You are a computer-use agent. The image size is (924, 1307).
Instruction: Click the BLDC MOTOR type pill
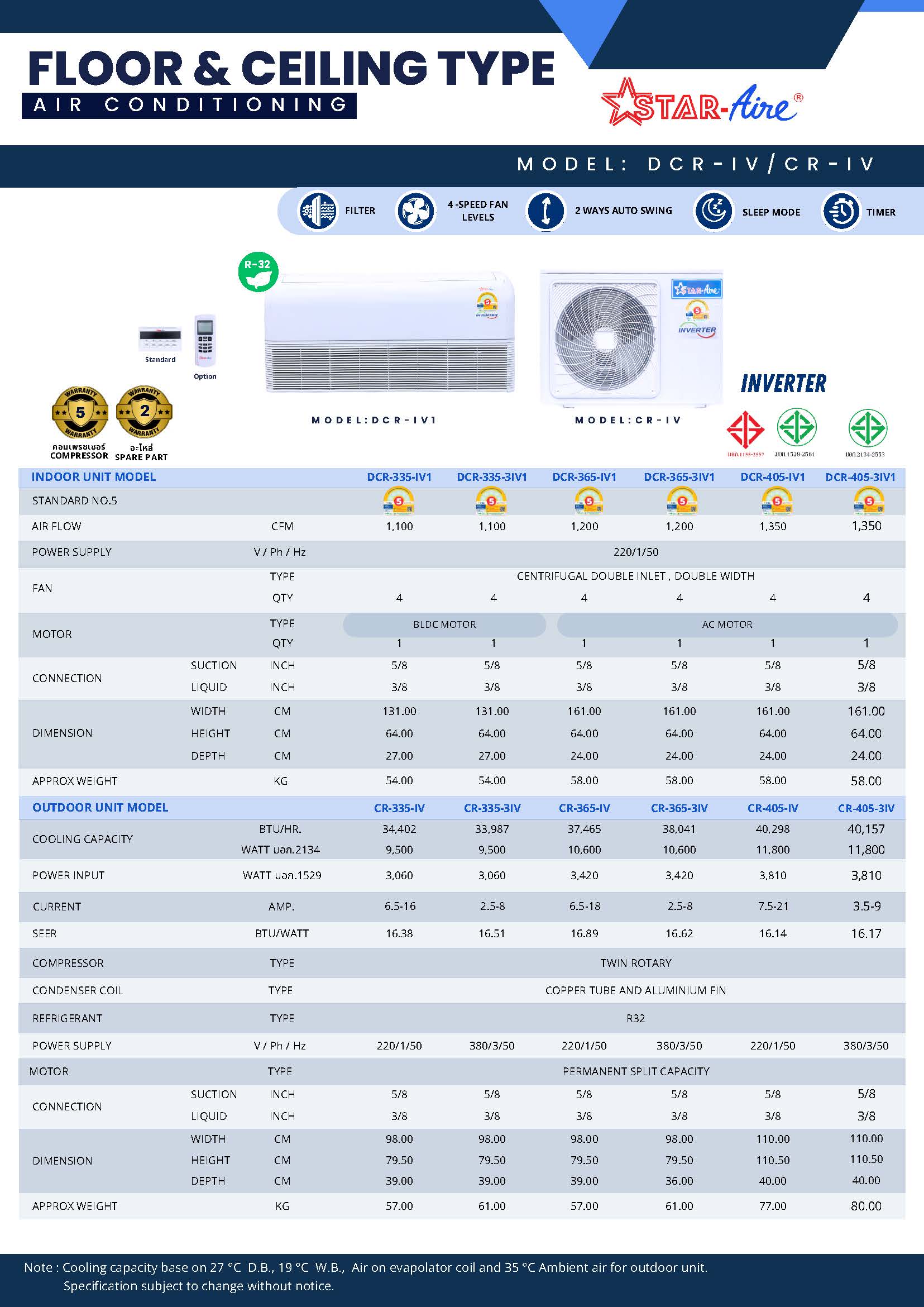(x=444, y=624)
